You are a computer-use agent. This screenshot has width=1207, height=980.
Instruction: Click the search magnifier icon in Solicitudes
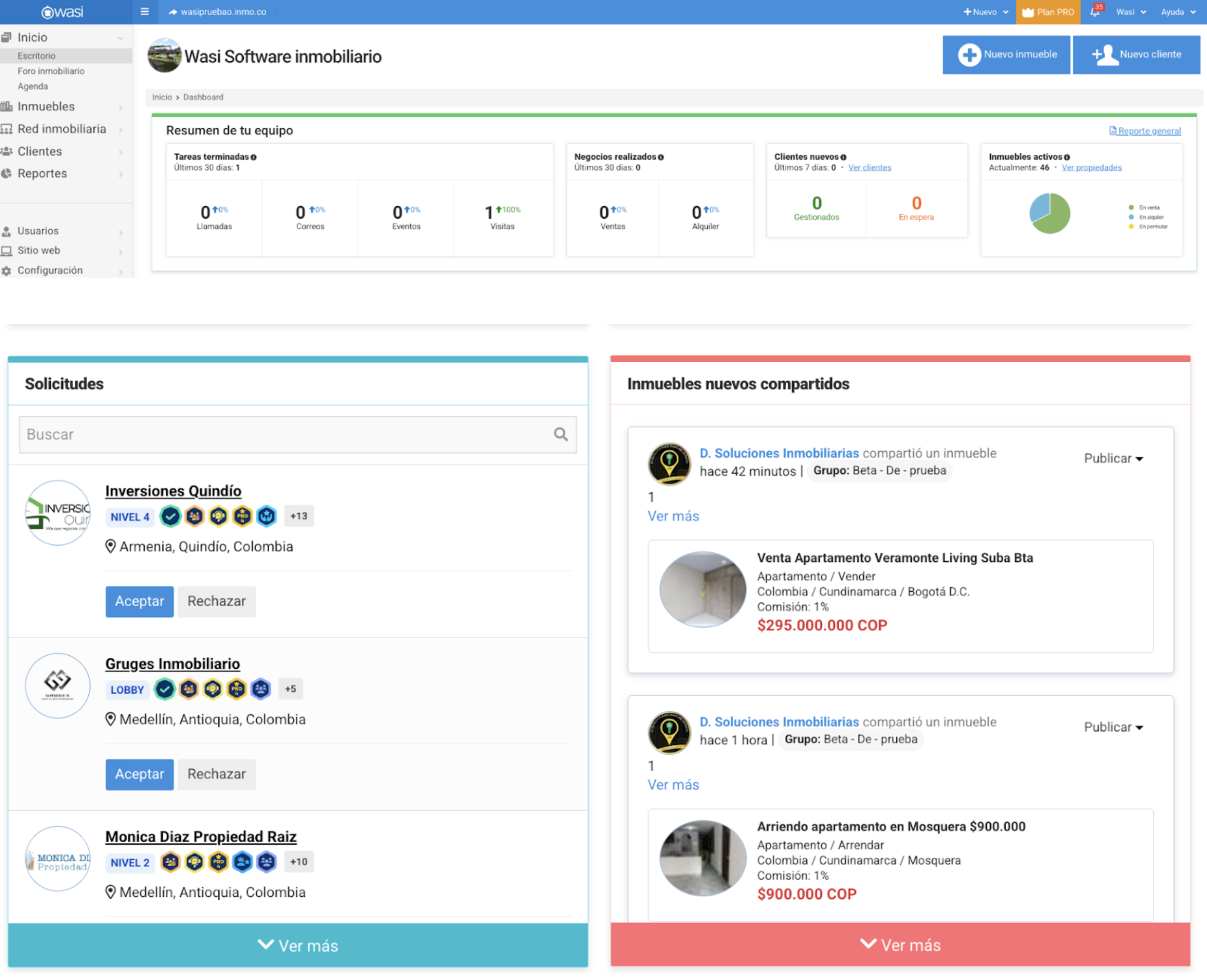pyautogui.click(x=560, y=434)
